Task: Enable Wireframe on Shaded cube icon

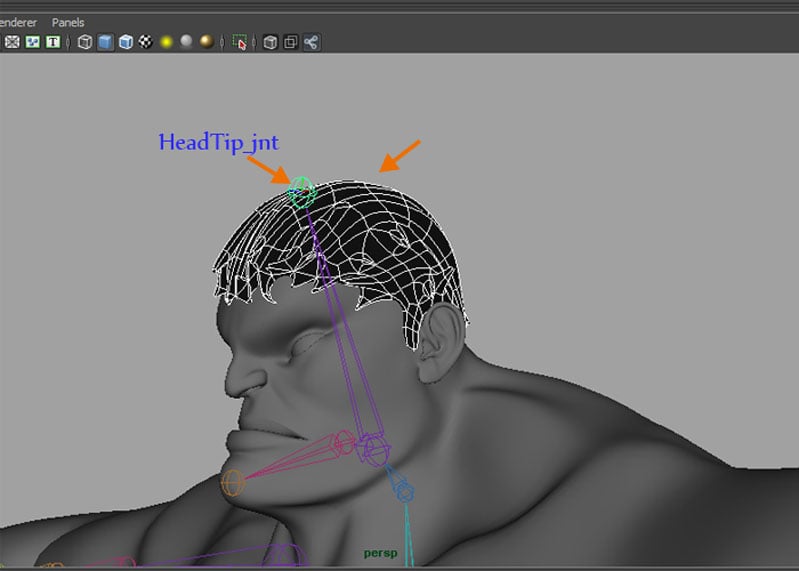Action: pyautogui.click(x=126, y=42)
